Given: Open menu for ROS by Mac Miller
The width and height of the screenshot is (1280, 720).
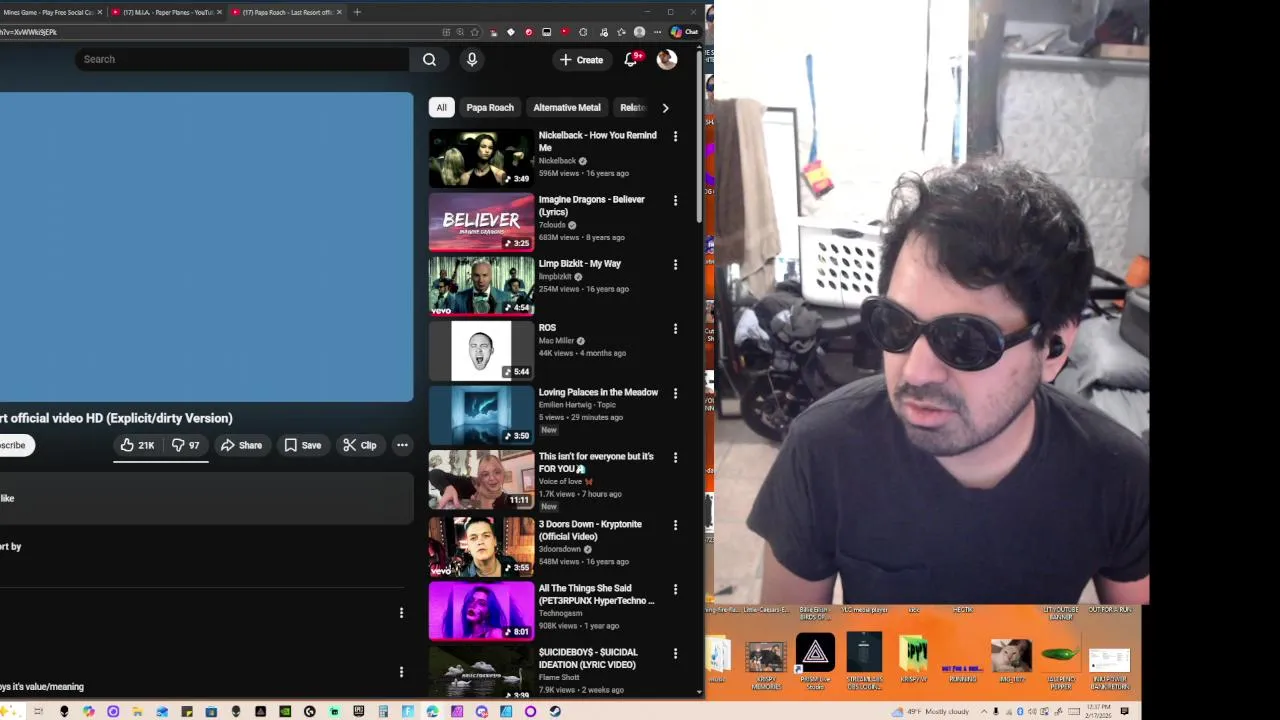Looking at the screenshot, I should click(x=675, y=328).
